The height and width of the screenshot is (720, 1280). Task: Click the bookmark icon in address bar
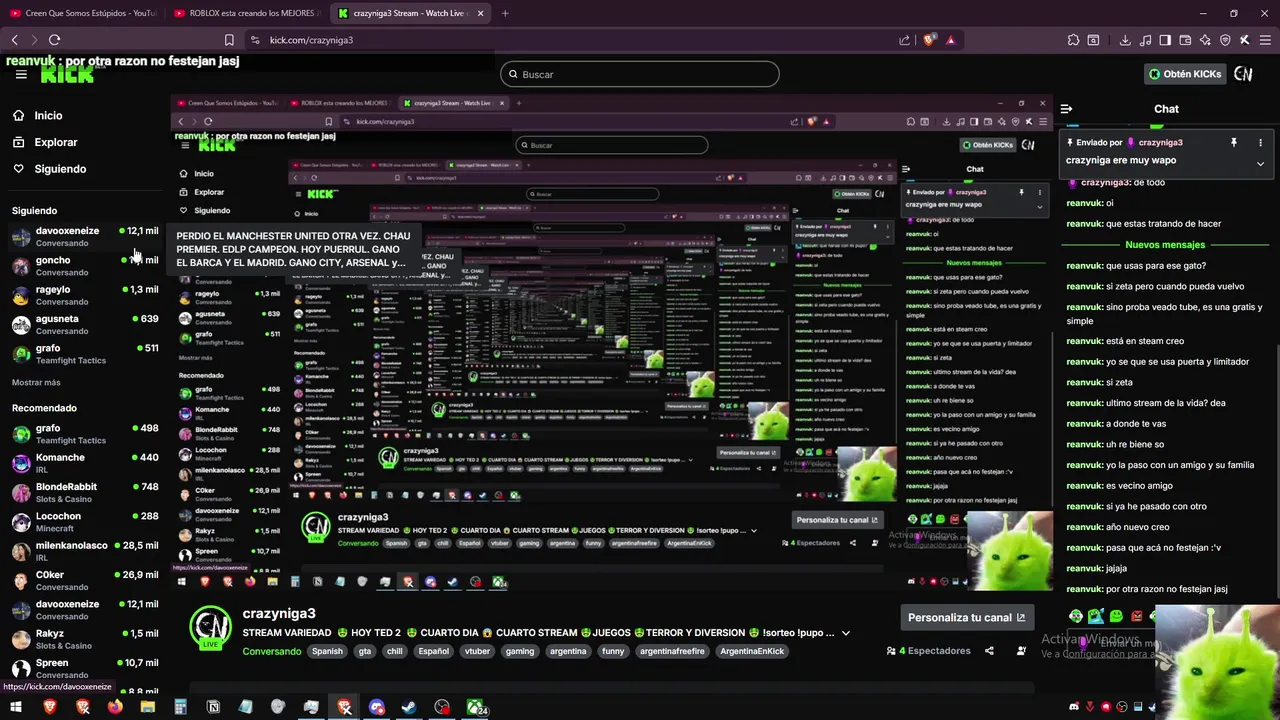(x=229, y=40)
